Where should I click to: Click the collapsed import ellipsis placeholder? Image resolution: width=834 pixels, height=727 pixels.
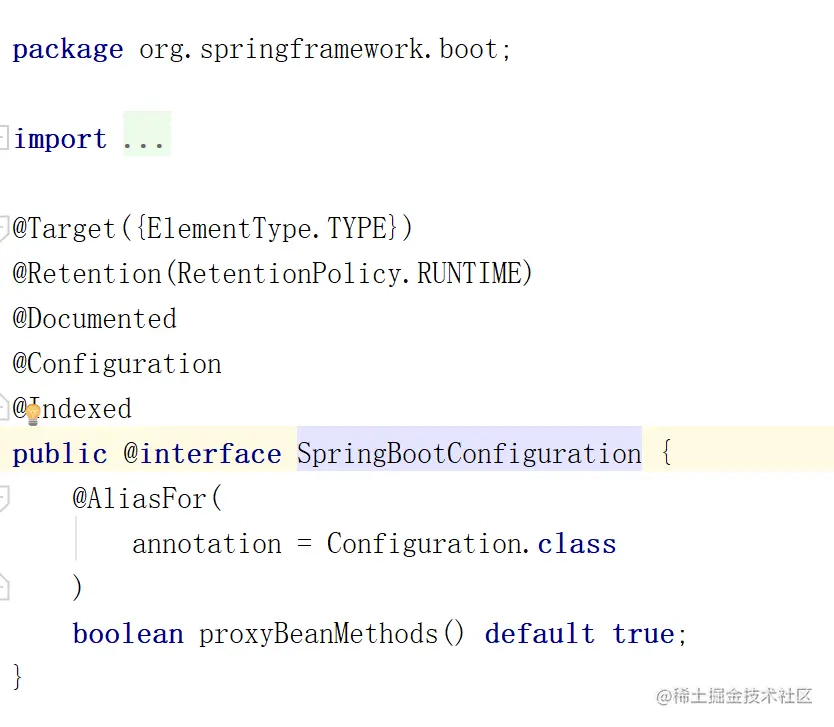click(x=147, y=133)
